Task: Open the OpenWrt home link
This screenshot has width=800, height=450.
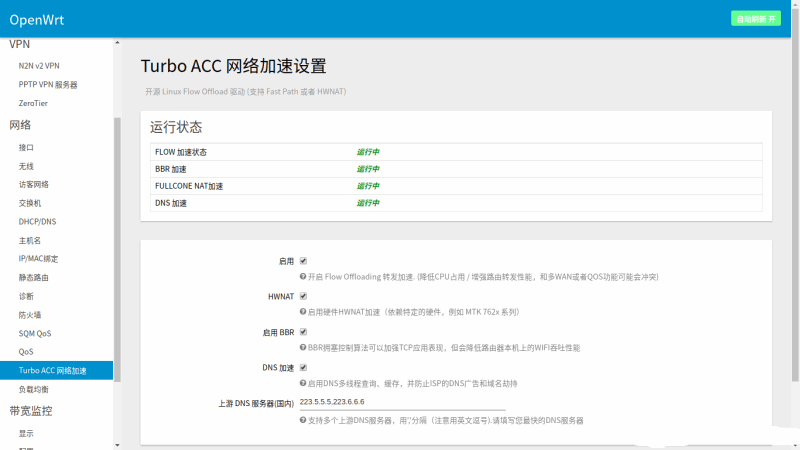Action: tap(38, 19)
